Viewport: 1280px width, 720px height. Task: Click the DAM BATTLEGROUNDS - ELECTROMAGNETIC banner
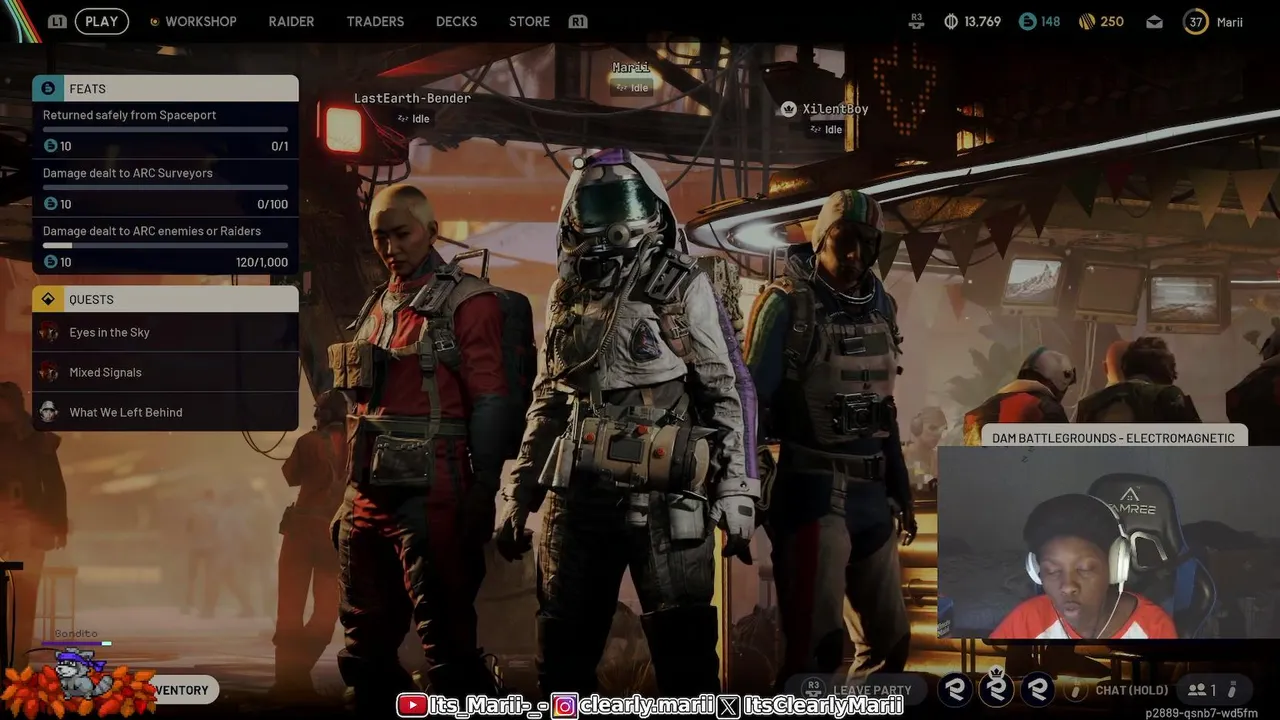pos(1113,438)
